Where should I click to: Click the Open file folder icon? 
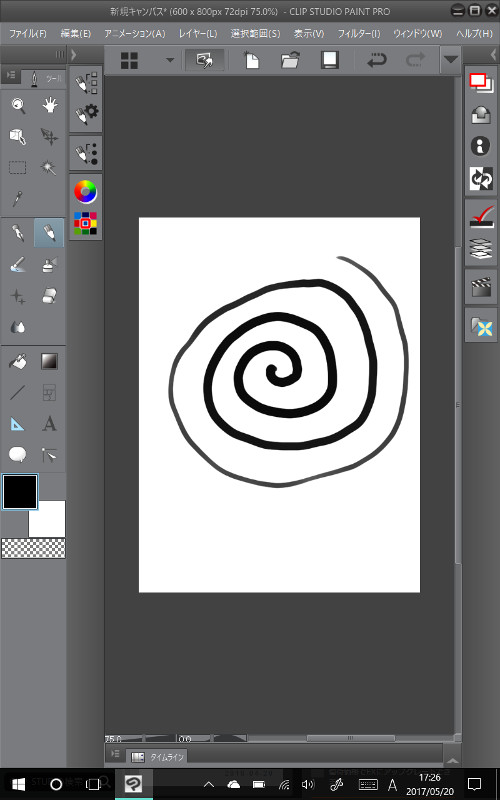point(290,61)
